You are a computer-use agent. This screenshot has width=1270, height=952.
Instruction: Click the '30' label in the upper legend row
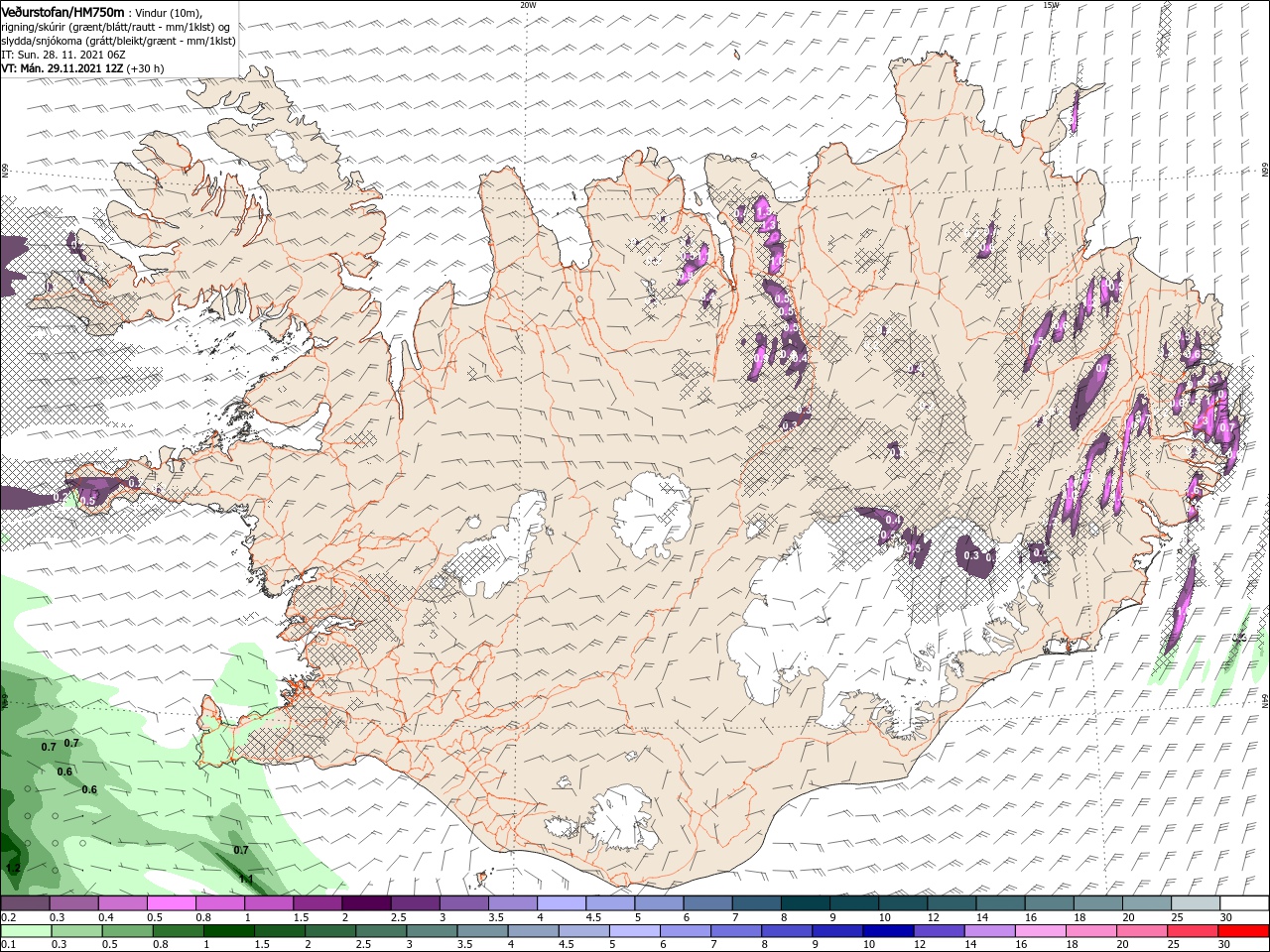[1225, 917]
